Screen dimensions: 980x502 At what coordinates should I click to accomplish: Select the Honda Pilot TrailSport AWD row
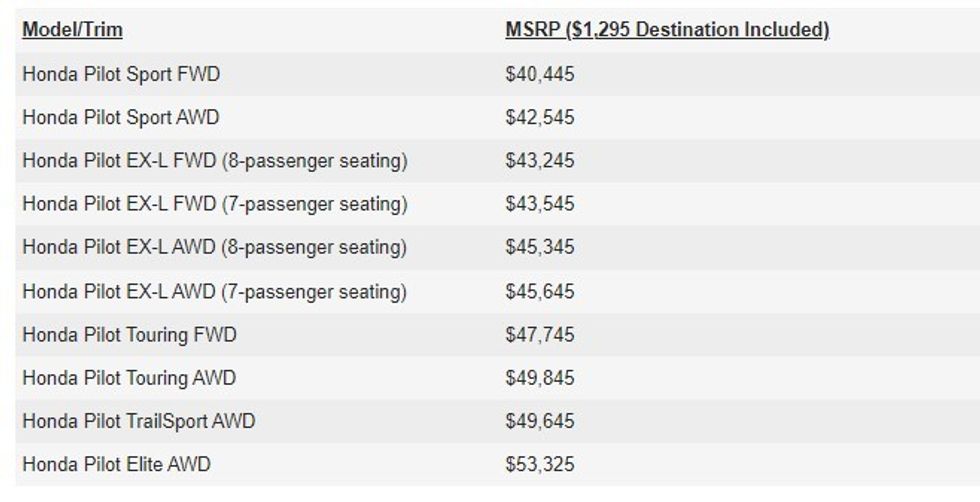point(138,421)
